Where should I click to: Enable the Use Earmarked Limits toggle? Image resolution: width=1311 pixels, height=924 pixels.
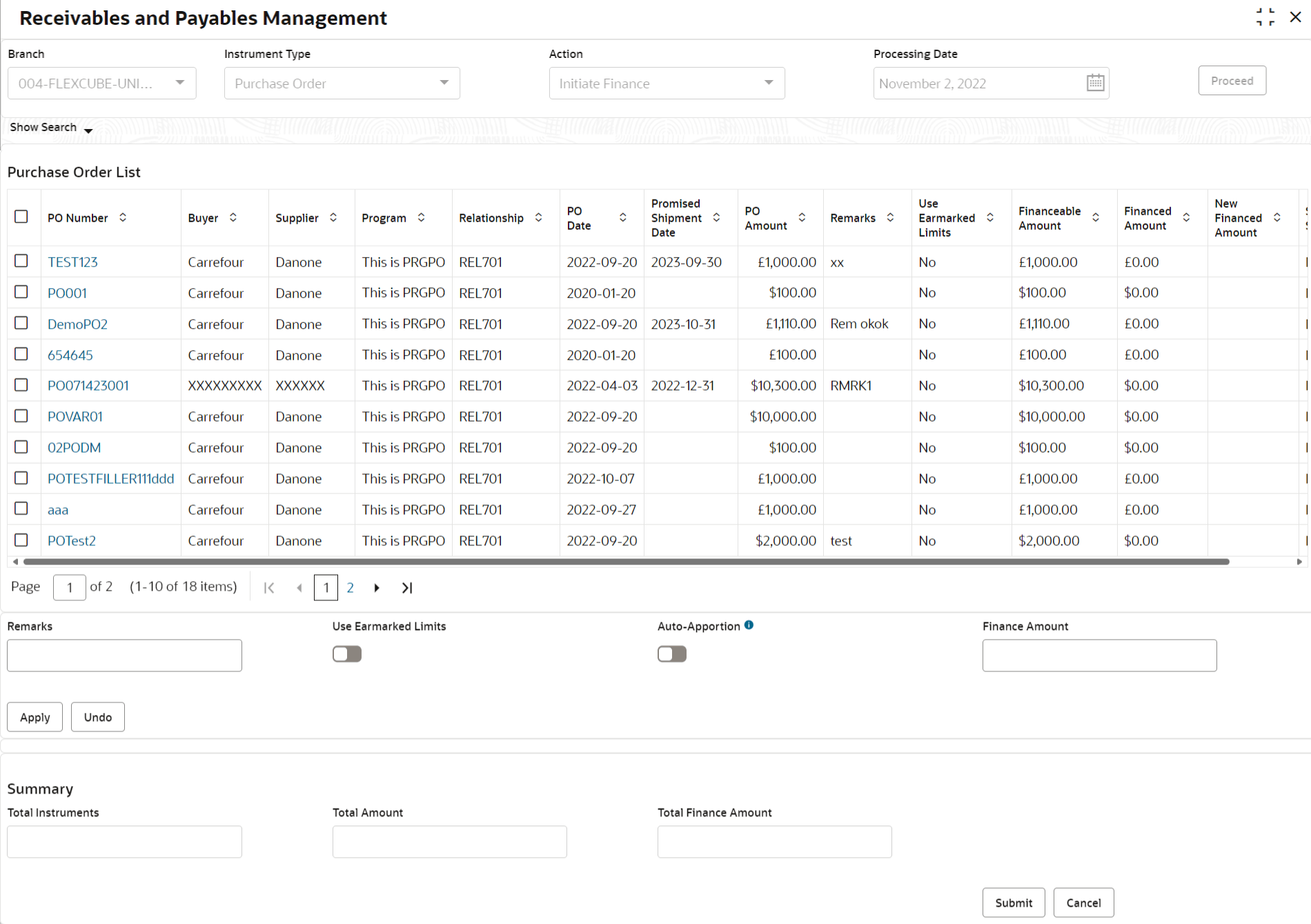pos(347,653)
